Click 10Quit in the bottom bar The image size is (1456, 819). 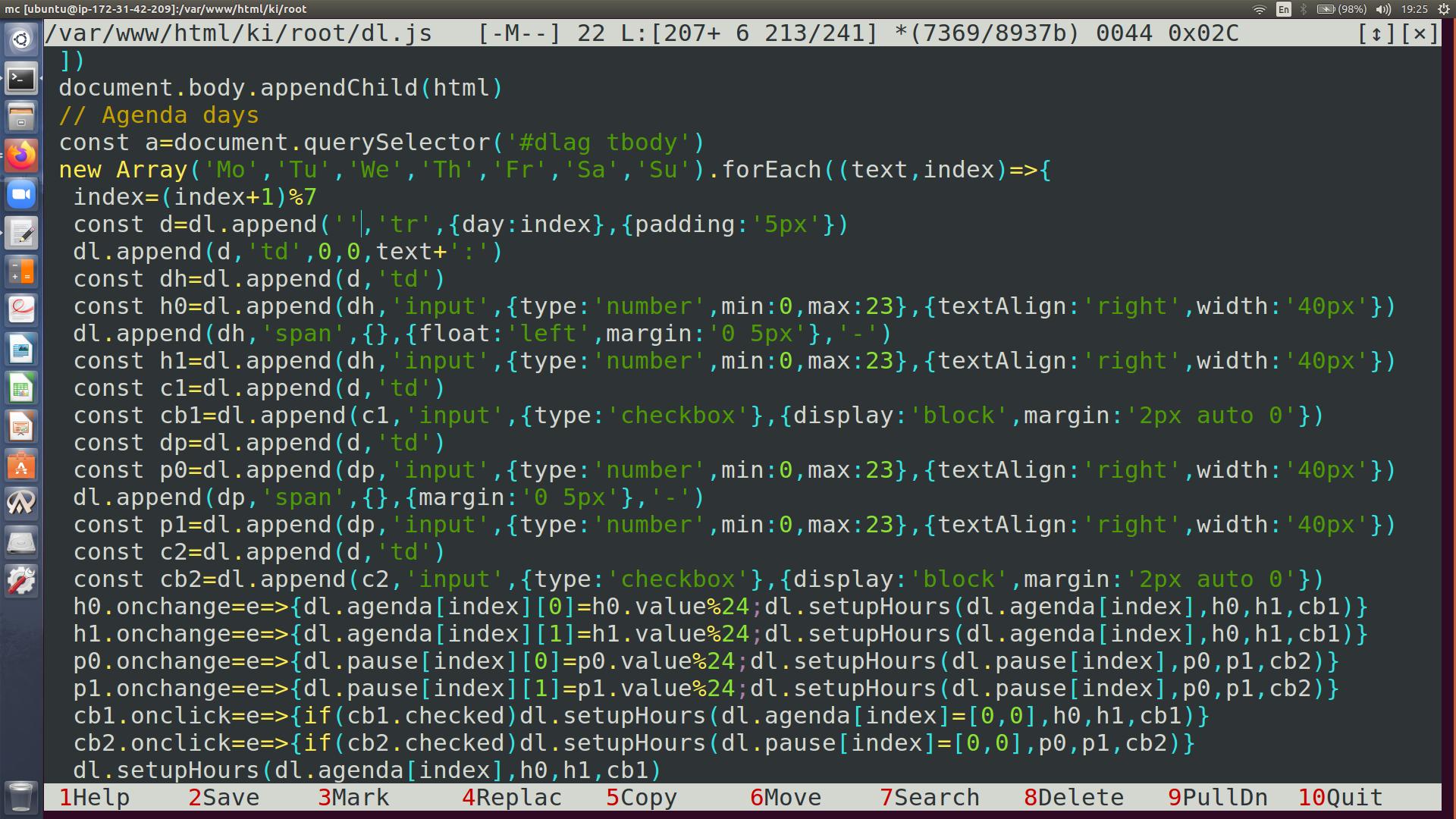click(x=1341, y=798)
